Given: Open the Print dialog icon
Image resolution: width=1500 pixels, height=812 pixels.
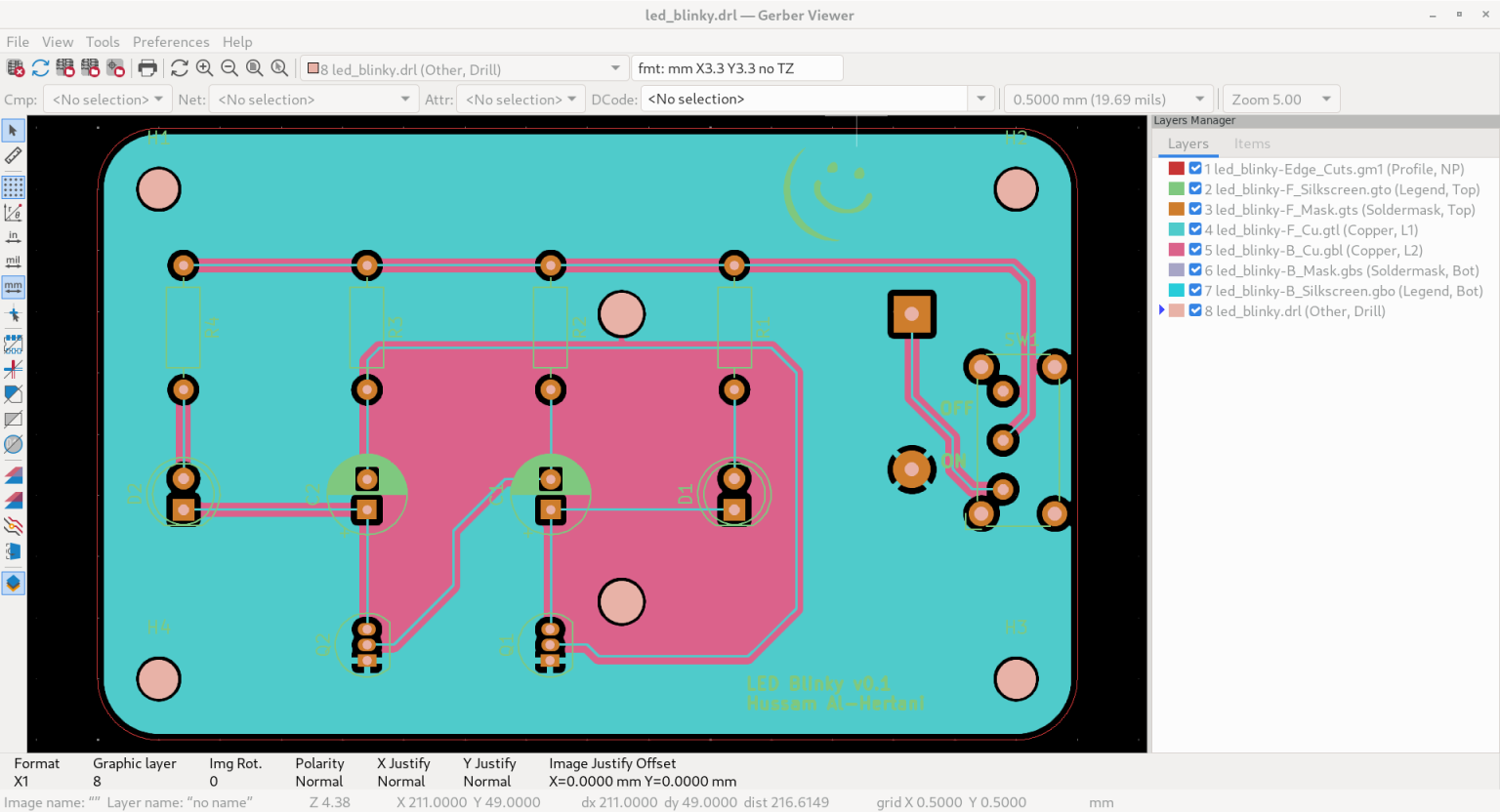Looking at the screenshot, I should pos(147,67).
